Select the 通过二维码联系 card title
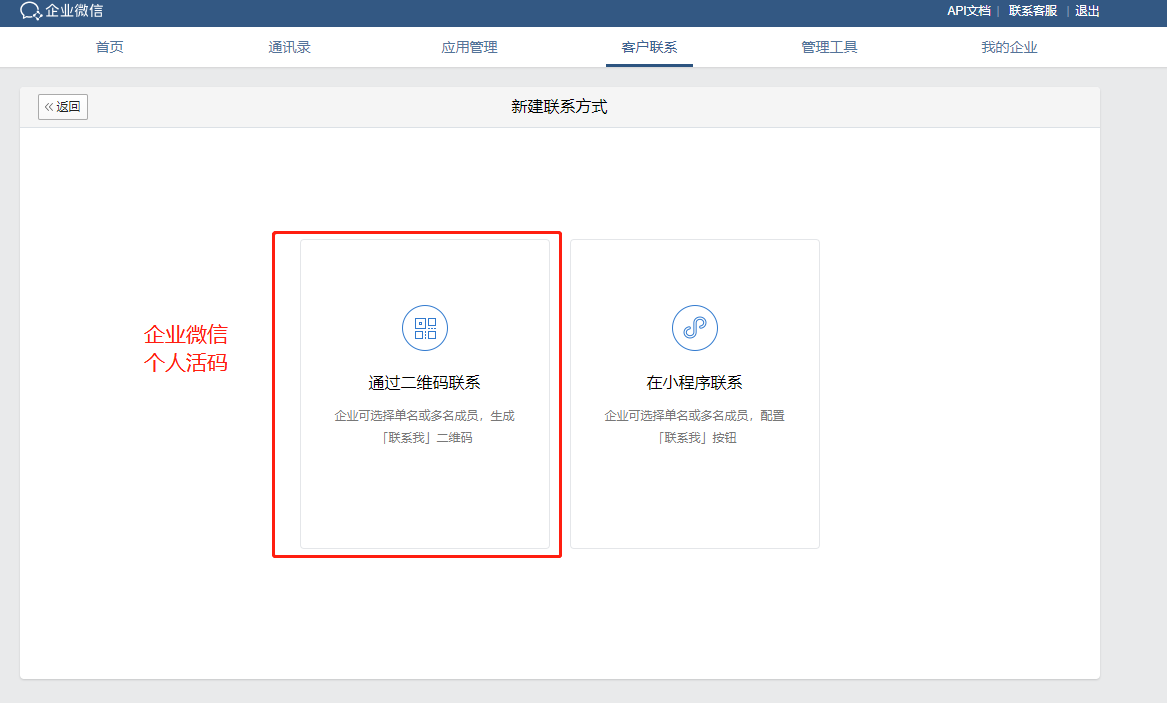Viewport: 1167px width, 703px height. click(424, 382)
